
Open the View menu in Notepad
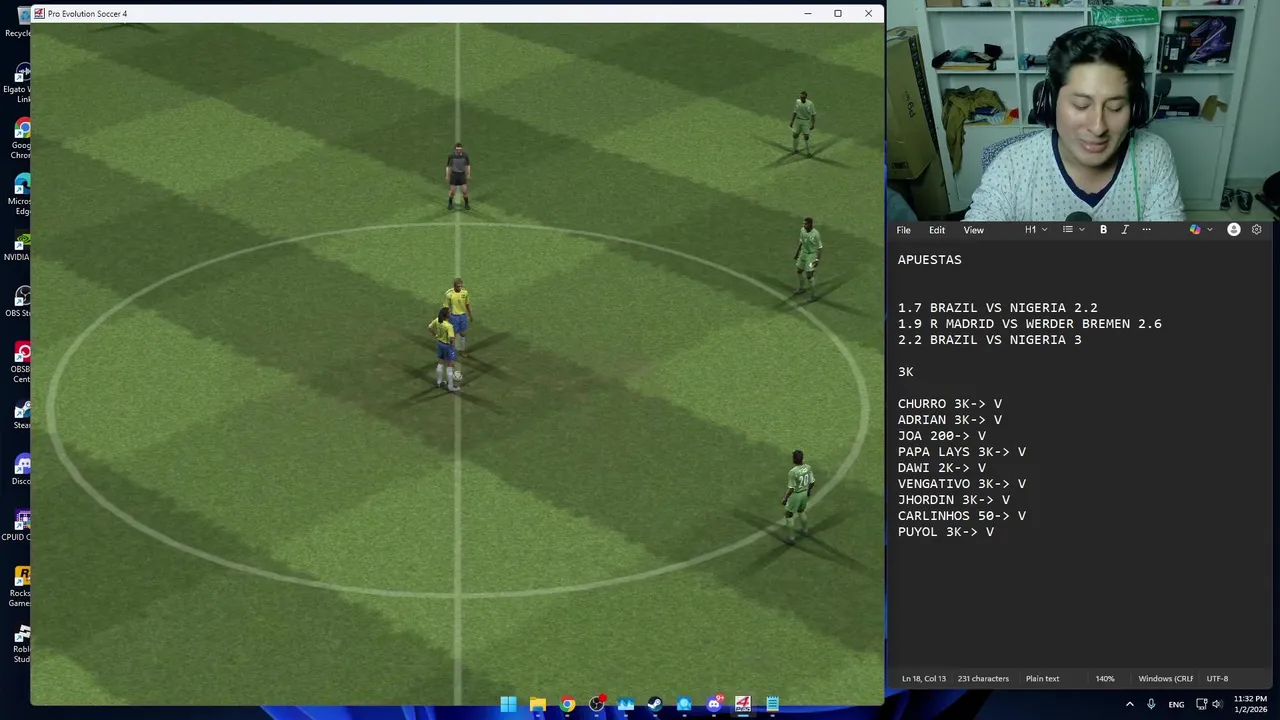tap(973, 230)
